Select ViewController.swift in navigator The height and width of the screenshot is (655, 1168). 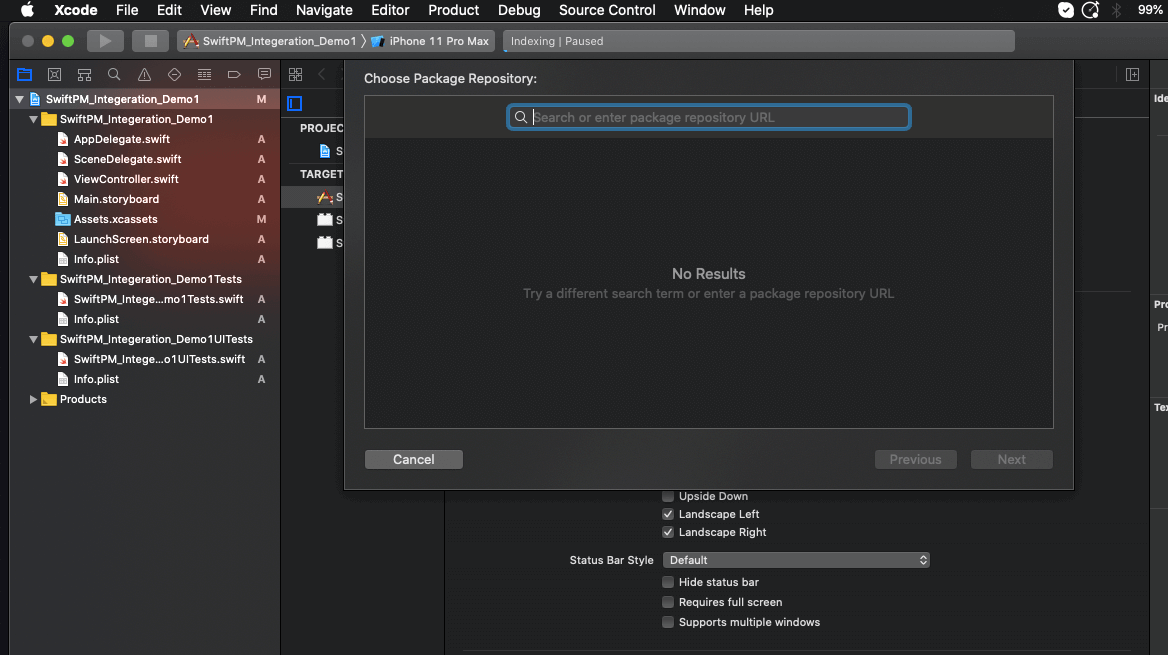(x=126, y=180)
